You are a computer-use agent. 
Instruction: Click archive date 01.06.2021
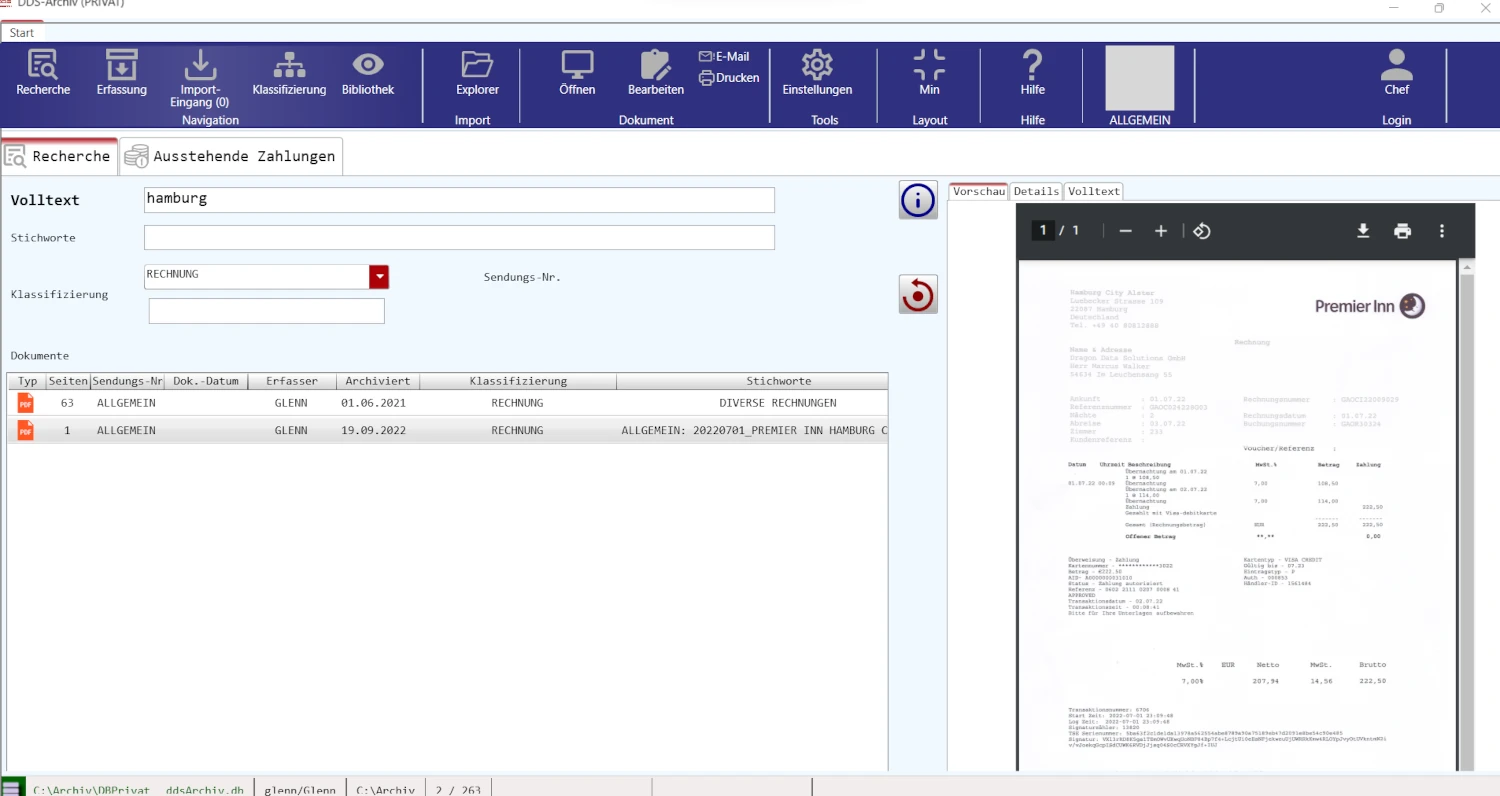[374, 403]
